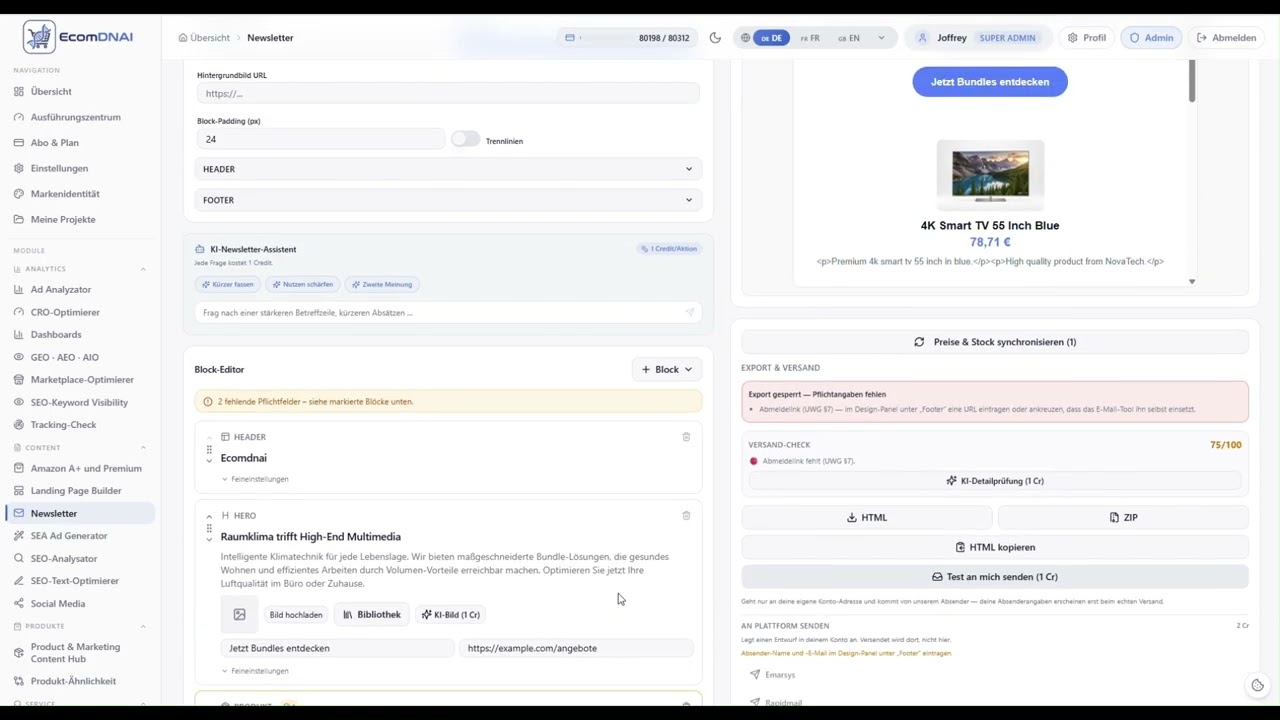Collapse the ANALYTICS sidebar group
1280x720 pixels.
coord(143,269)
